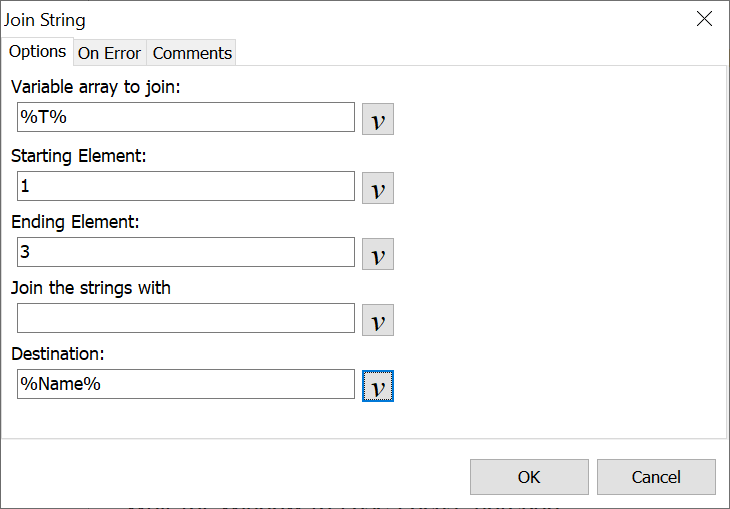Screen dimensions: 730x509
Task: Click variable picker icon beside Ending Element
Action: (x=378, y=254)
